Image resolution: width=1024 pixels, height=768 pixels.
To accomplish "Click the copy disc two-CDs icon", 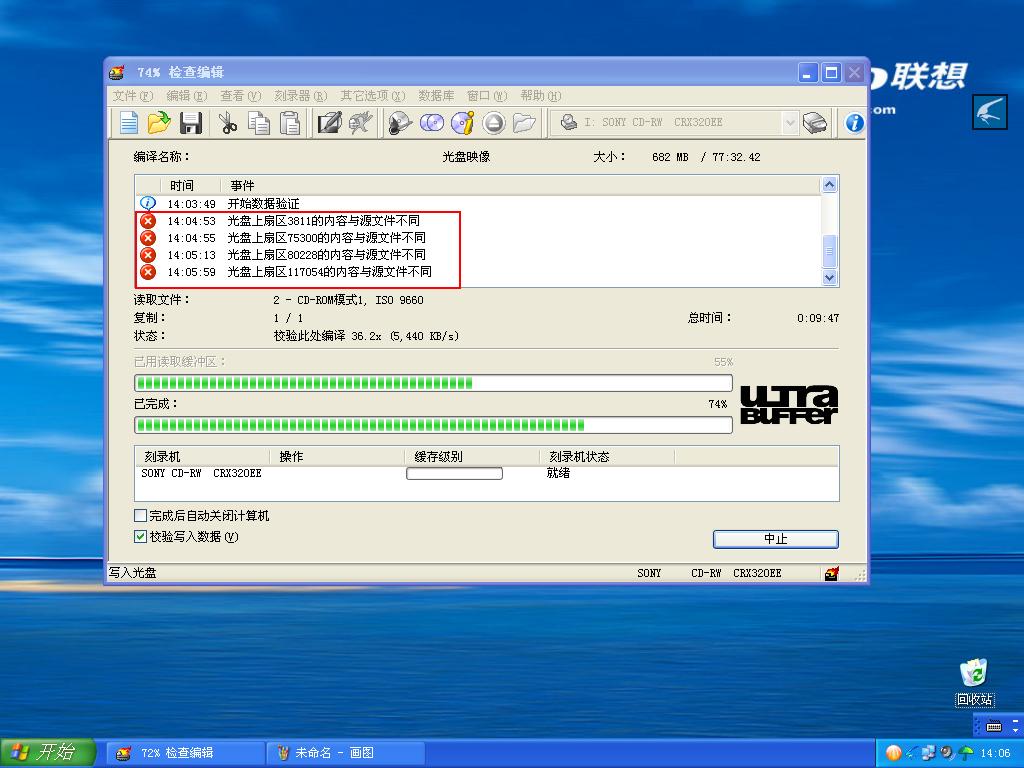I will 432,122.
